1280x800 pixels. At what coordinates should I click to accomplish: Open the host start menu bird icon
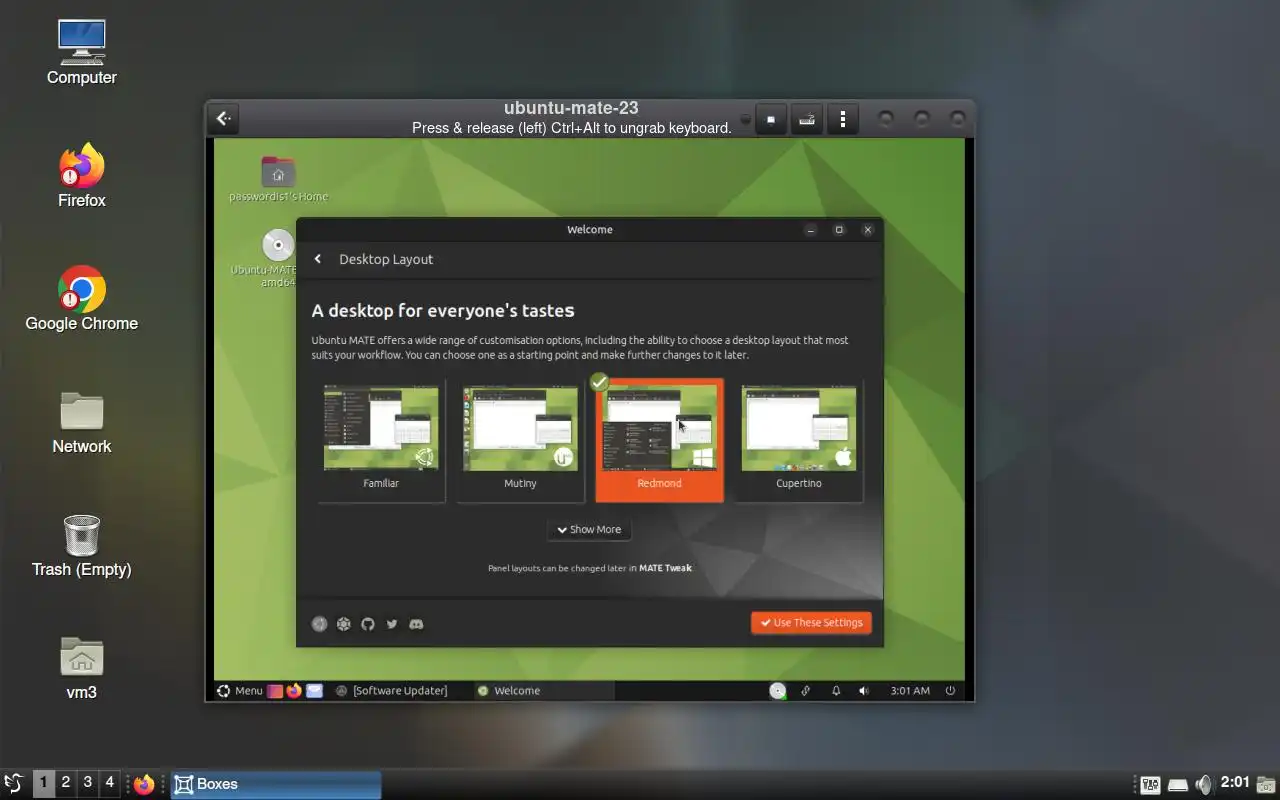point(14,784)
